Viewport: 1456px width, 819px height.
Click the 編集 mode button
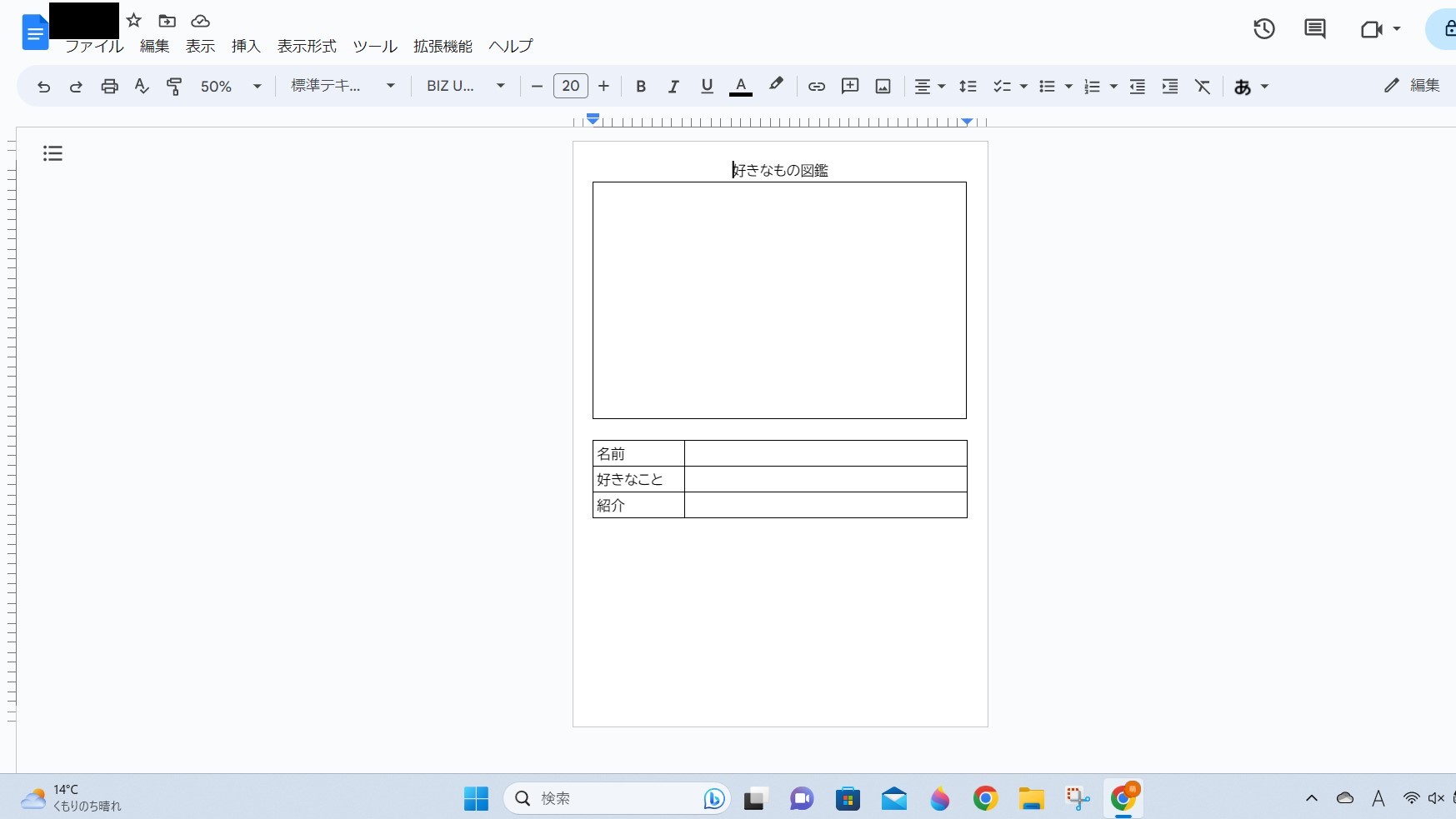1412,86
